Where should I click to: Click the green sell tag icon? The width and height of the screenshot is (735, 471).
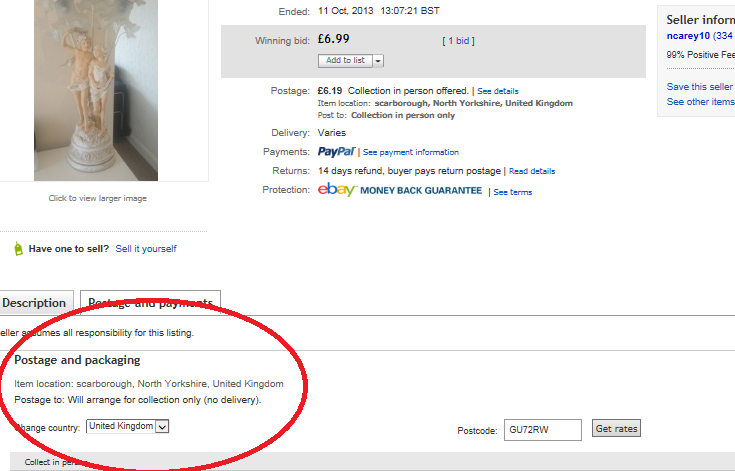18,248
